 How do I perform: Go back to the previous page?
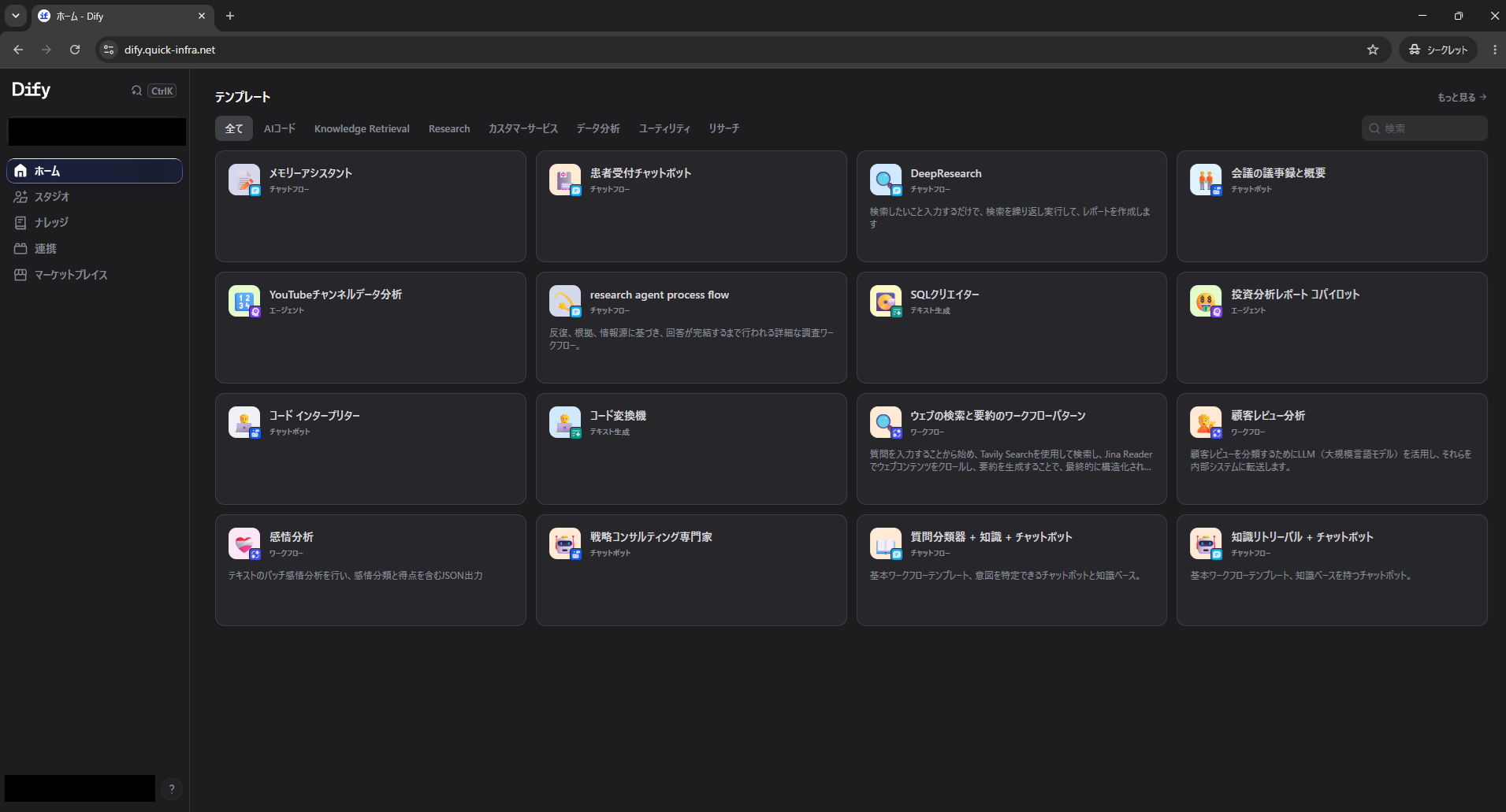[18, 50]
